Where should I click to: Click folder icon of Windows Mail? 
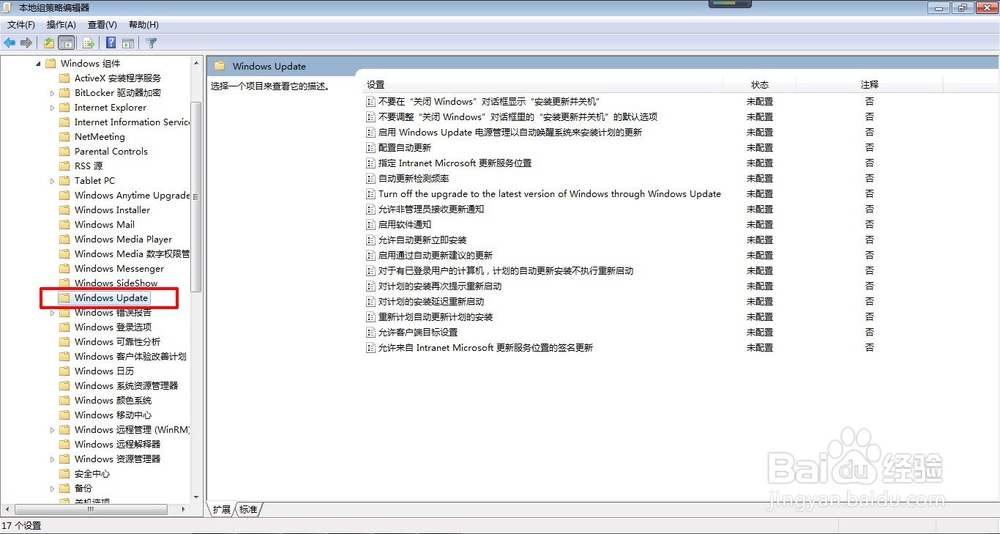point(64,225)
